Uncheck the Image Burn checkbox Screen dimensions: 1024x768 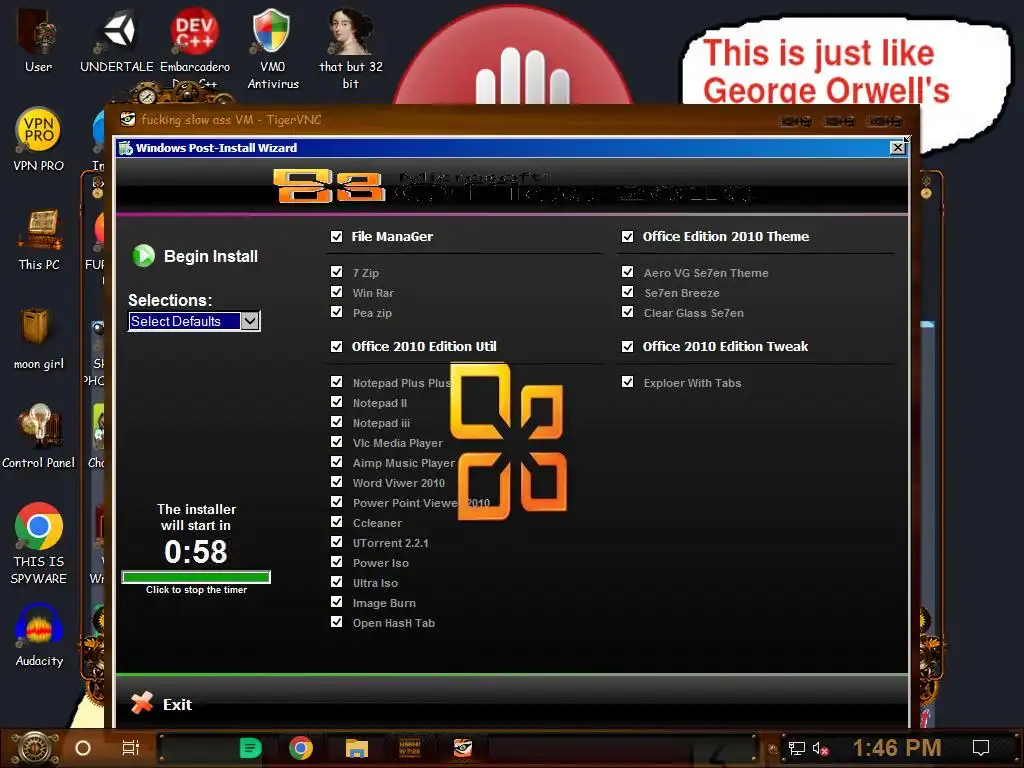[x=336, y=602]
